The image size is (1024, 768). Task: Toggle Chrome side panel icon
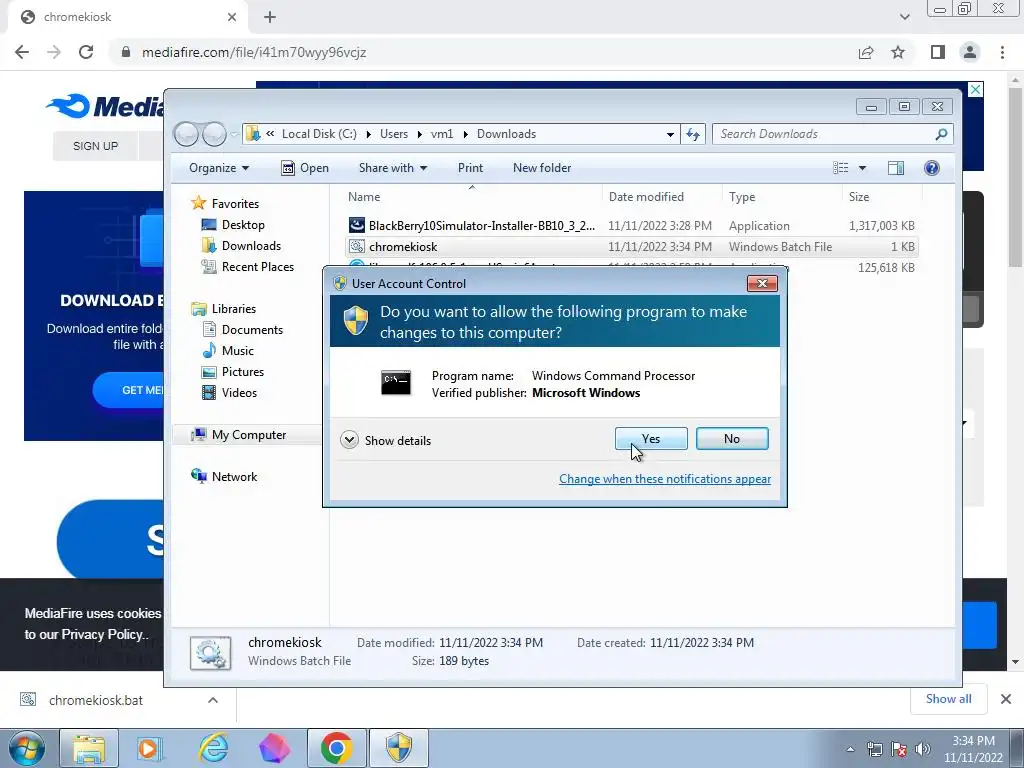937,52
